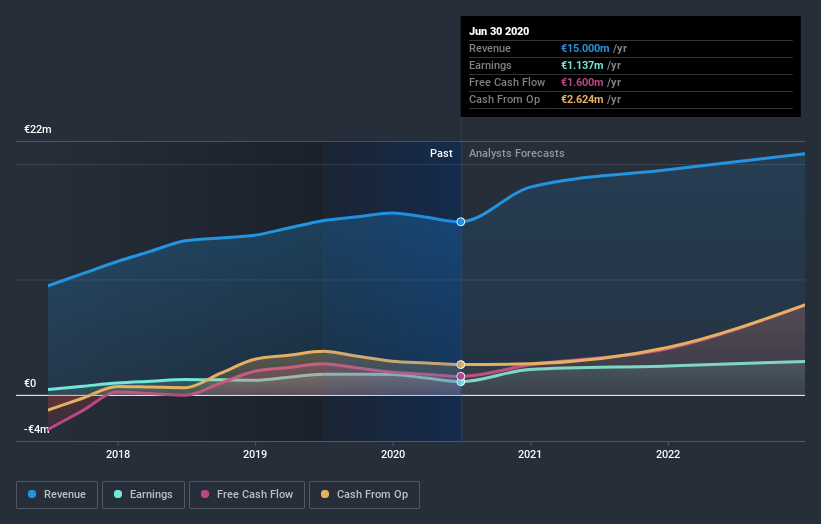
Task: Click the pink Free Cash Flow legend dot
Action: tap(205, 494)
